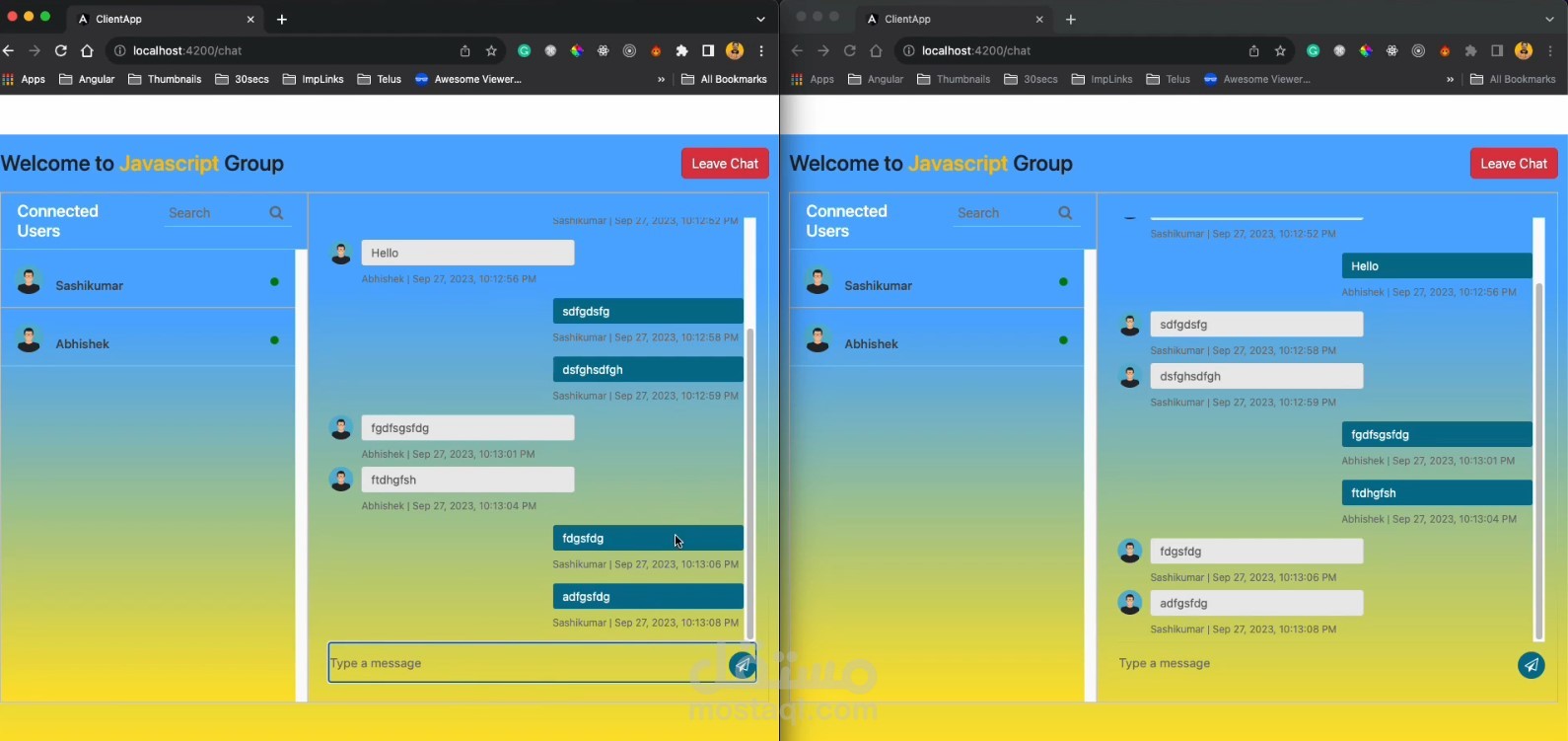
Task: Click the adfgsfdg message in left window
Action: pyautogui.click(x=648, y=596)
